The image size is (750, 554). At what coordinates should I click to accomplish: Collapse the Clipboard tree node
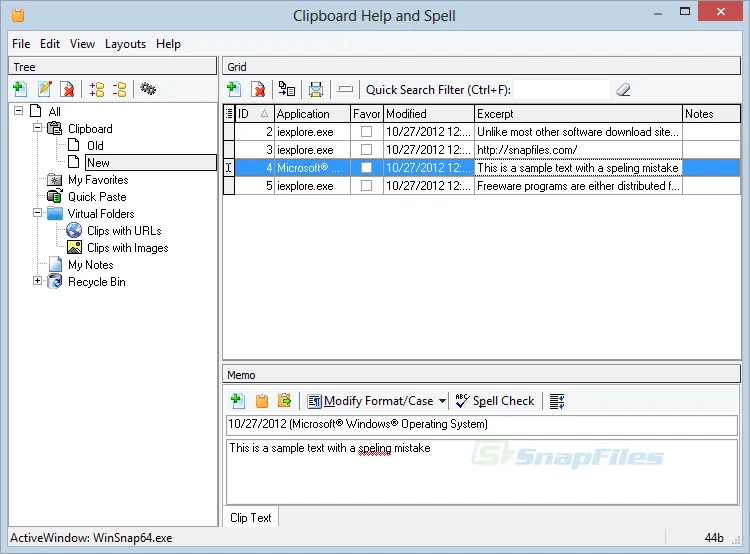coord(37,128)
